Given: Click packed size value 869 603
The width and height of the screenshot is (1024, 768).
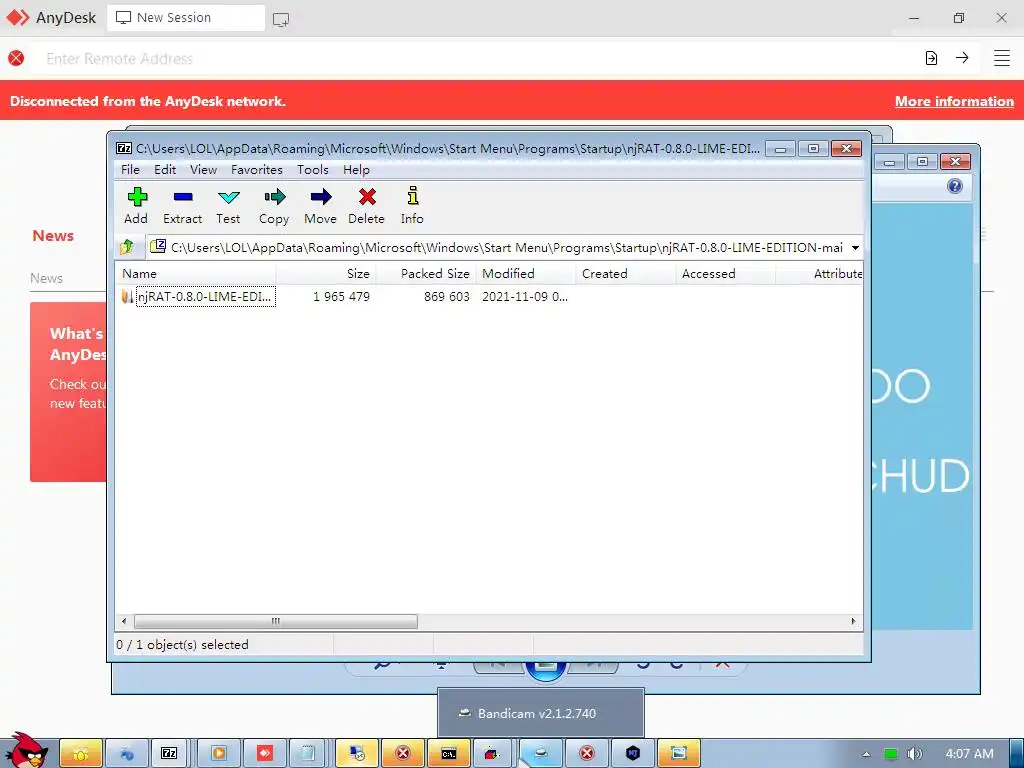Looking at the screenshot, I should point(447,296).
